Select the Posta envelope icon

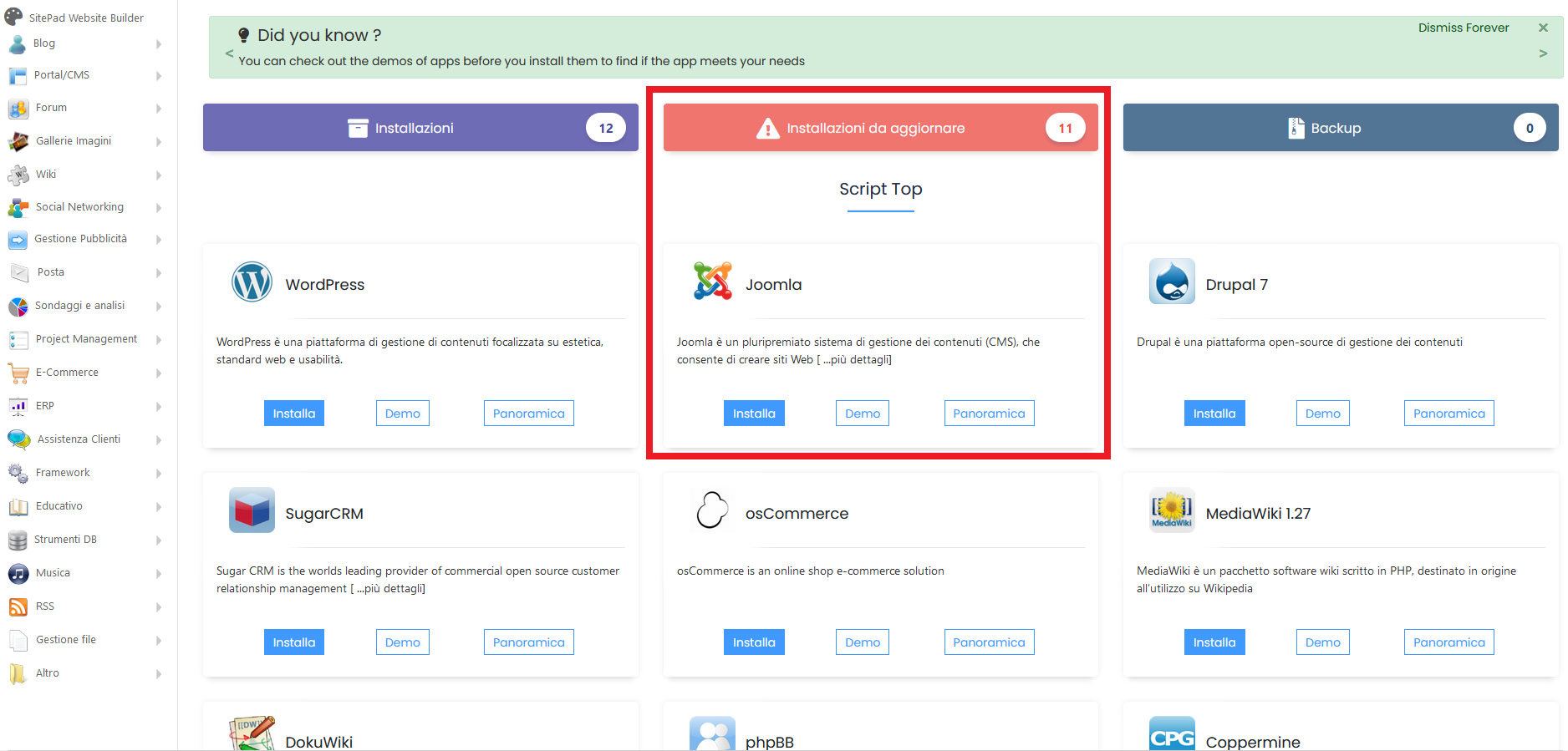pos(19,273)
